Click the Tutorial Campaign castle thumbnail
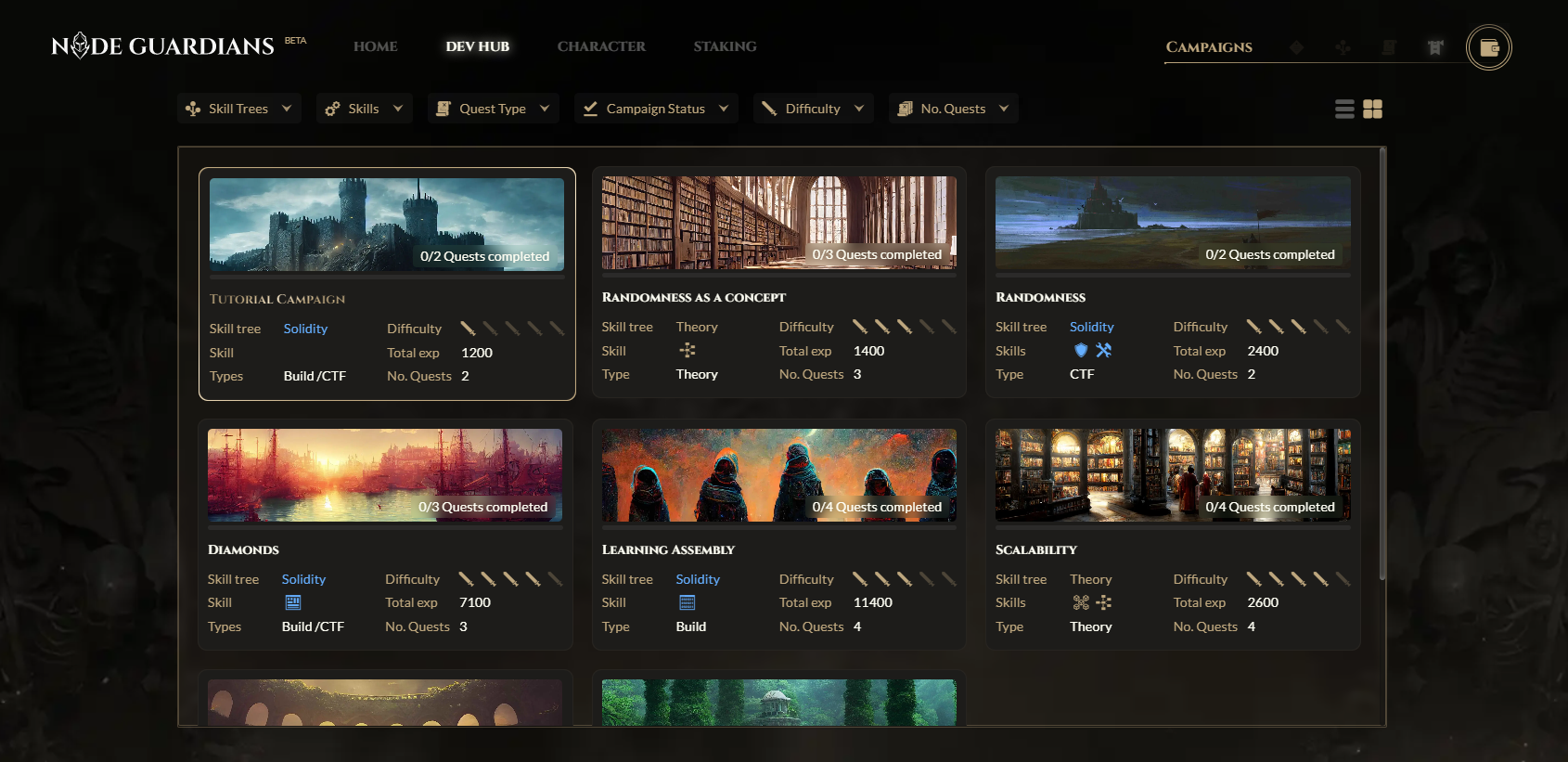Screen dimensions: 1568x762 [387, 225]
